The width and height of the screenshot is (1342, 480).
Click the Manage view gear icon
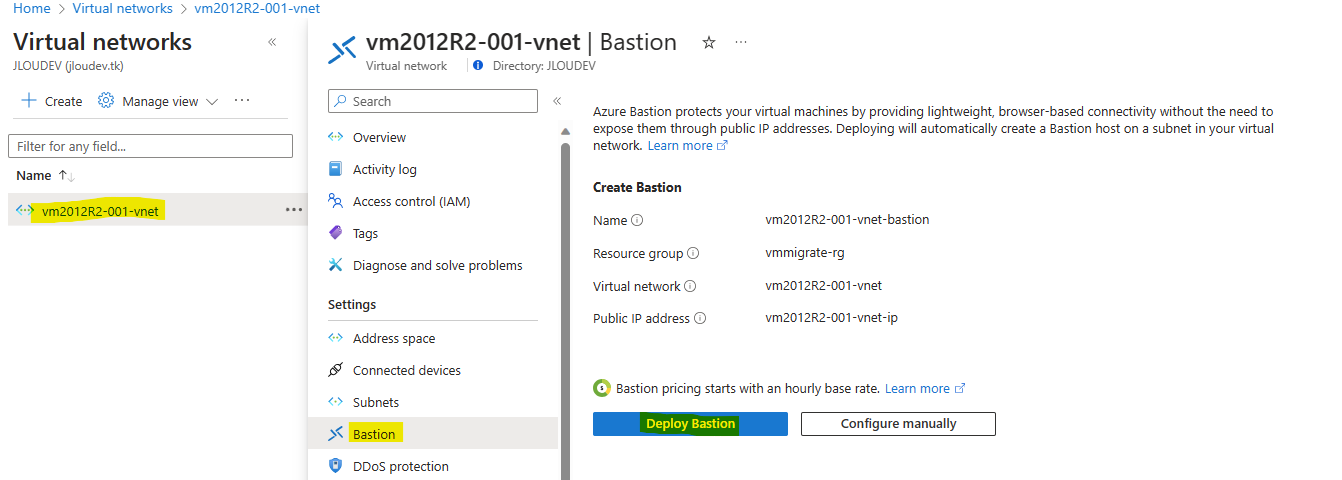[106, 101]
